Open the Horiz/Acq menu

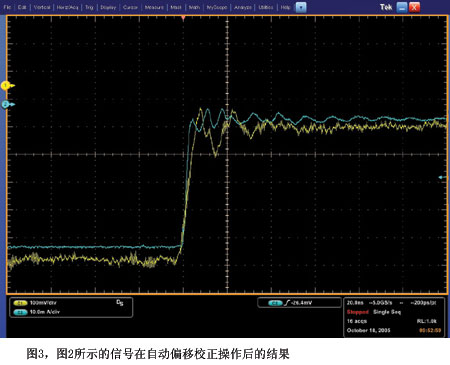click(67, 7)
